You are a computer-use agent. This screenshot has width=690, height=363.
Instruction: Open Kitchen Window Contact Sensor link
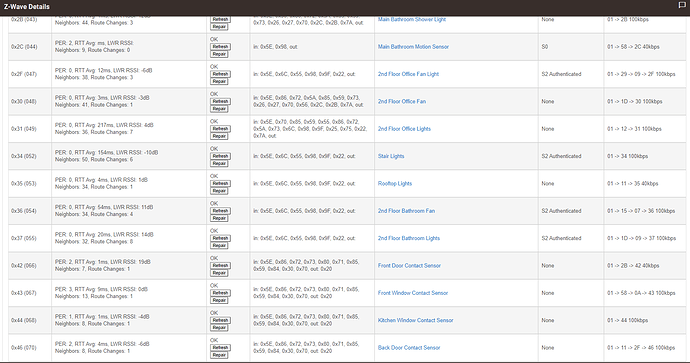(415, 320)
